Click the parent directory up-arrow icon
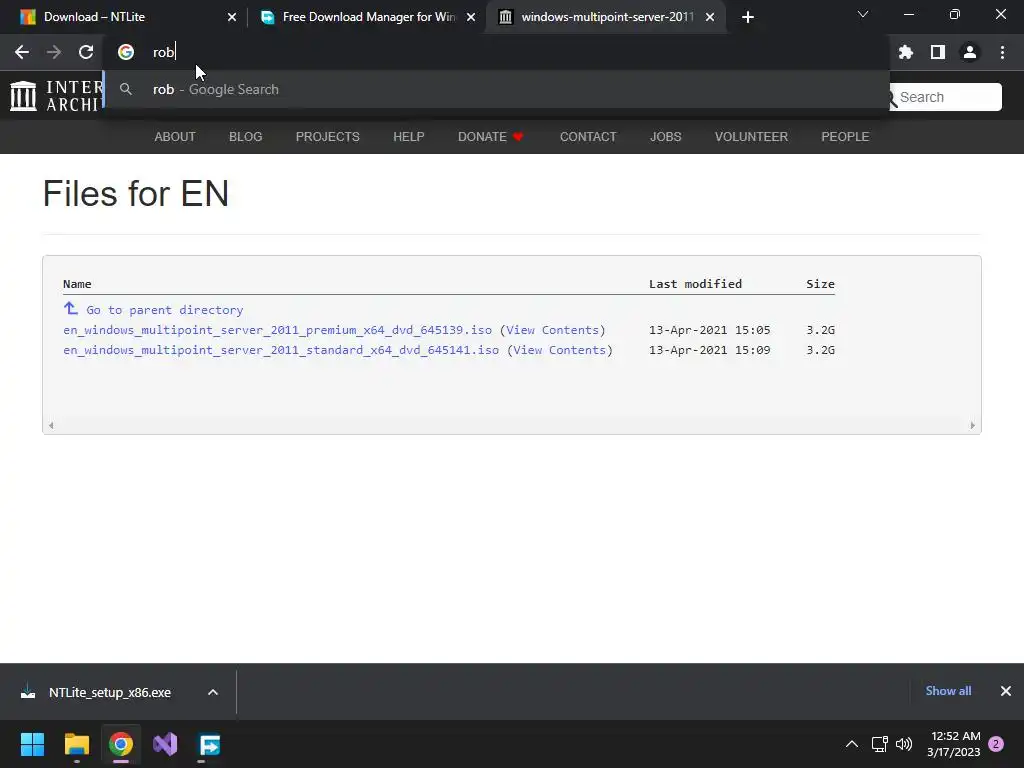Screen dimensions: 1024x768 tap(71, 308)
